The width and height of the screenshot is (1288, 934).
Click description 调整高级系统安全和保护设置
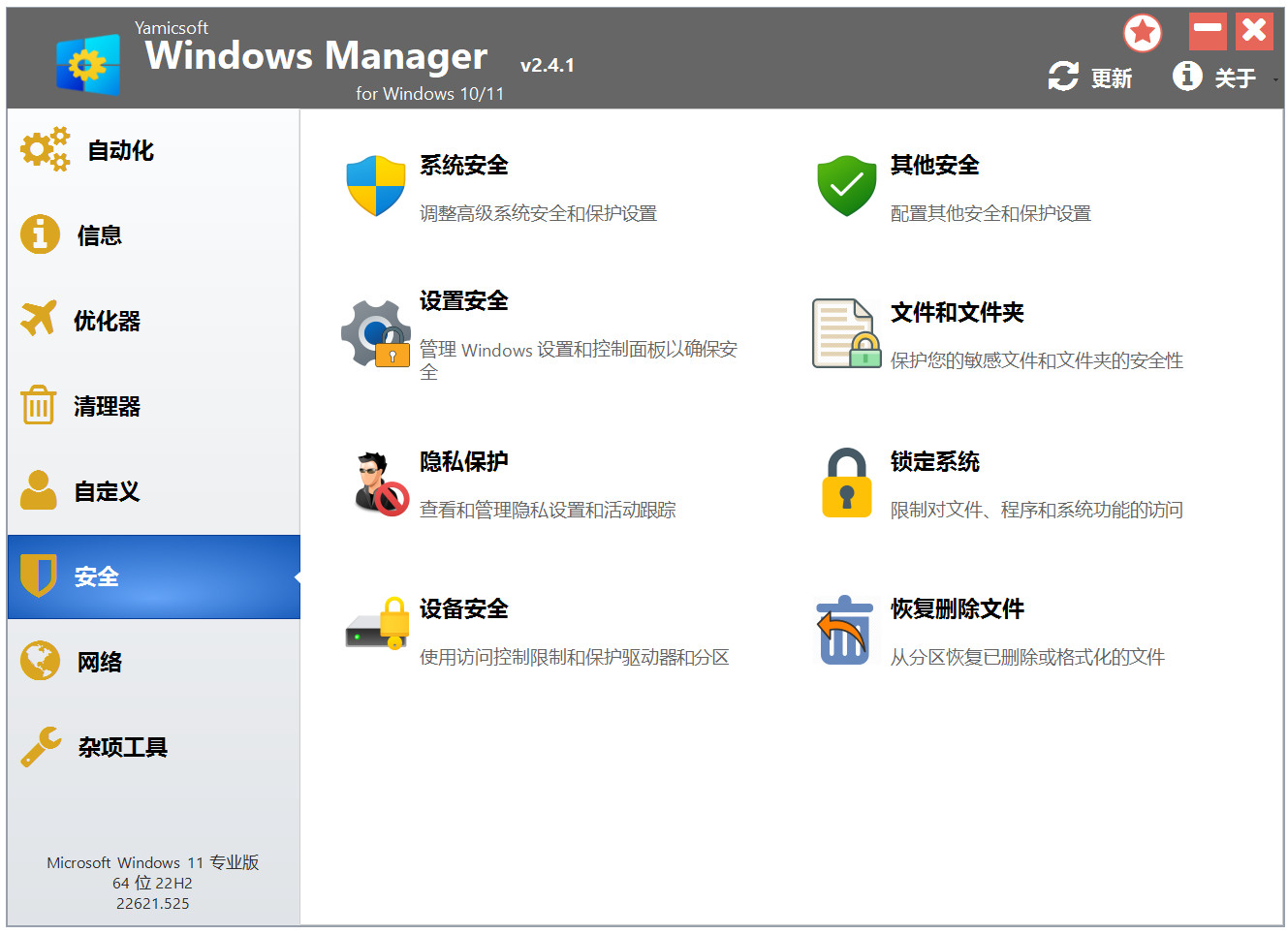pyautogui.click(x=539, y=213)
